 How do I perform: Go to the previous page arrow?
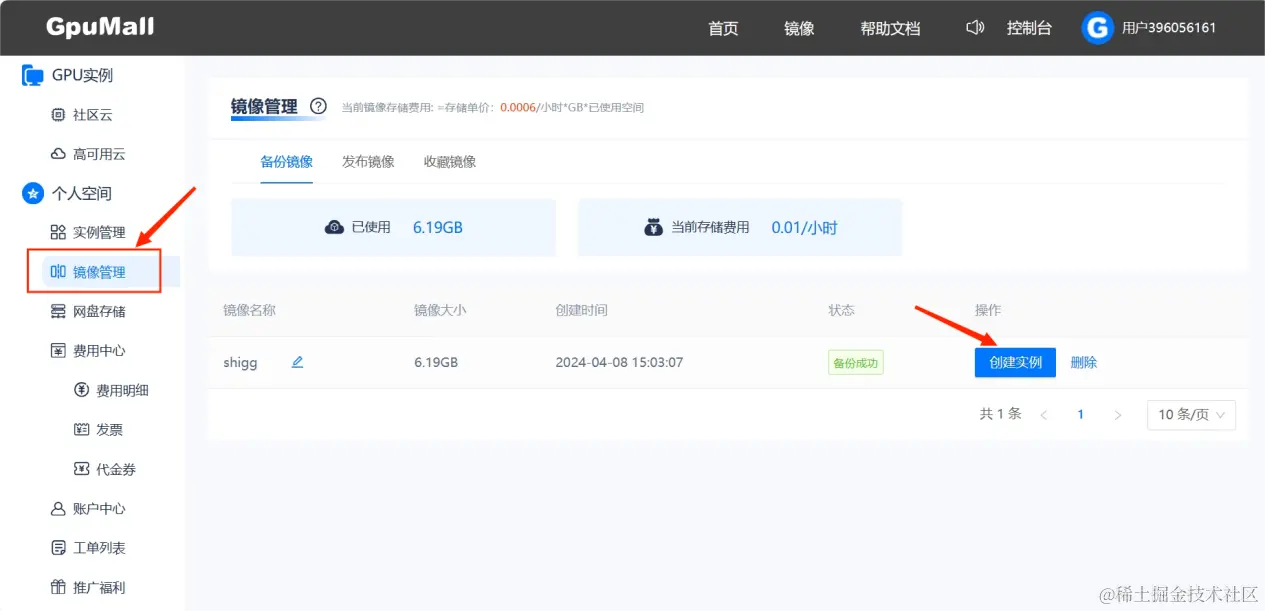1043,415
